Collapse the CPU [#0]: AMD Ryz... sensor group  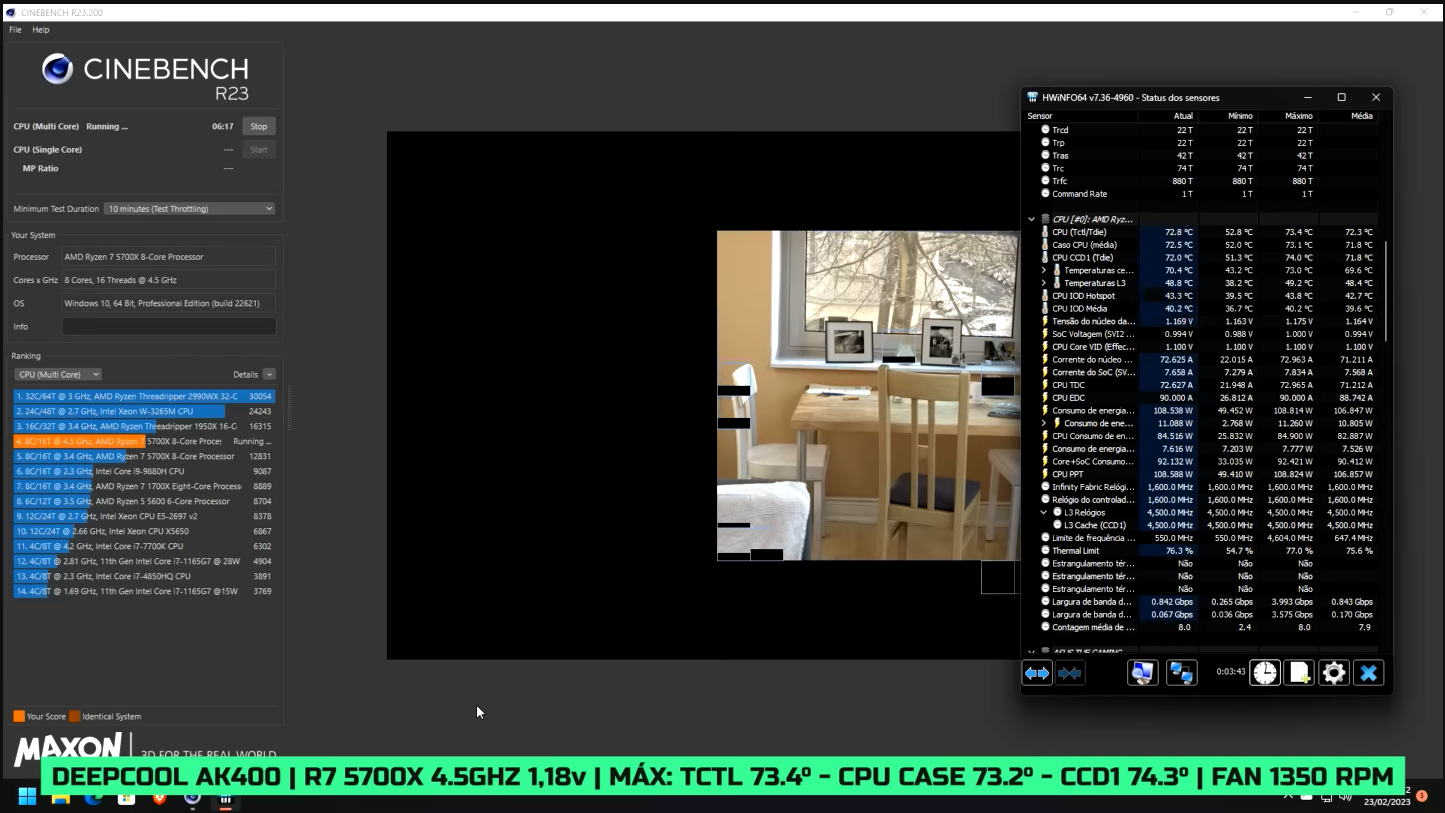tap(1032, 219)
